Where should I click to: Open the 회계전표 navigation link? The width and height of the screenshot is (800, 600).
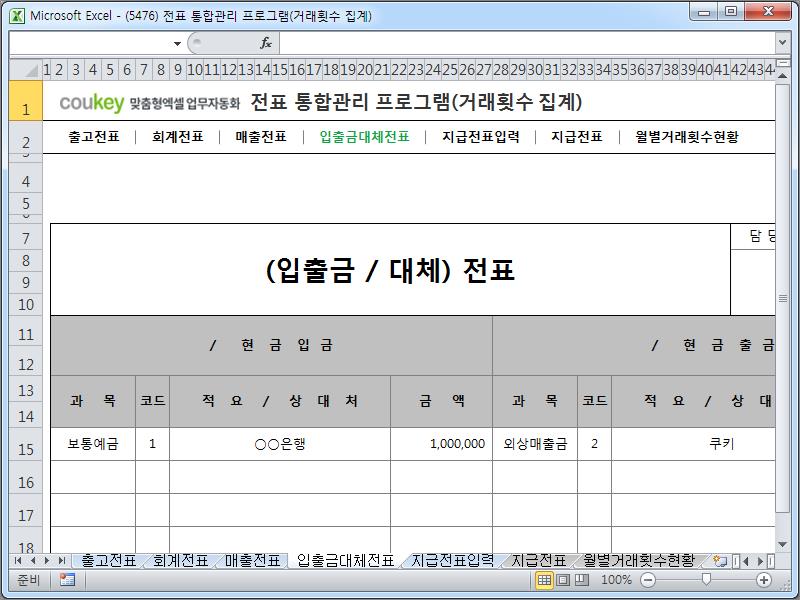click(178, 137)
